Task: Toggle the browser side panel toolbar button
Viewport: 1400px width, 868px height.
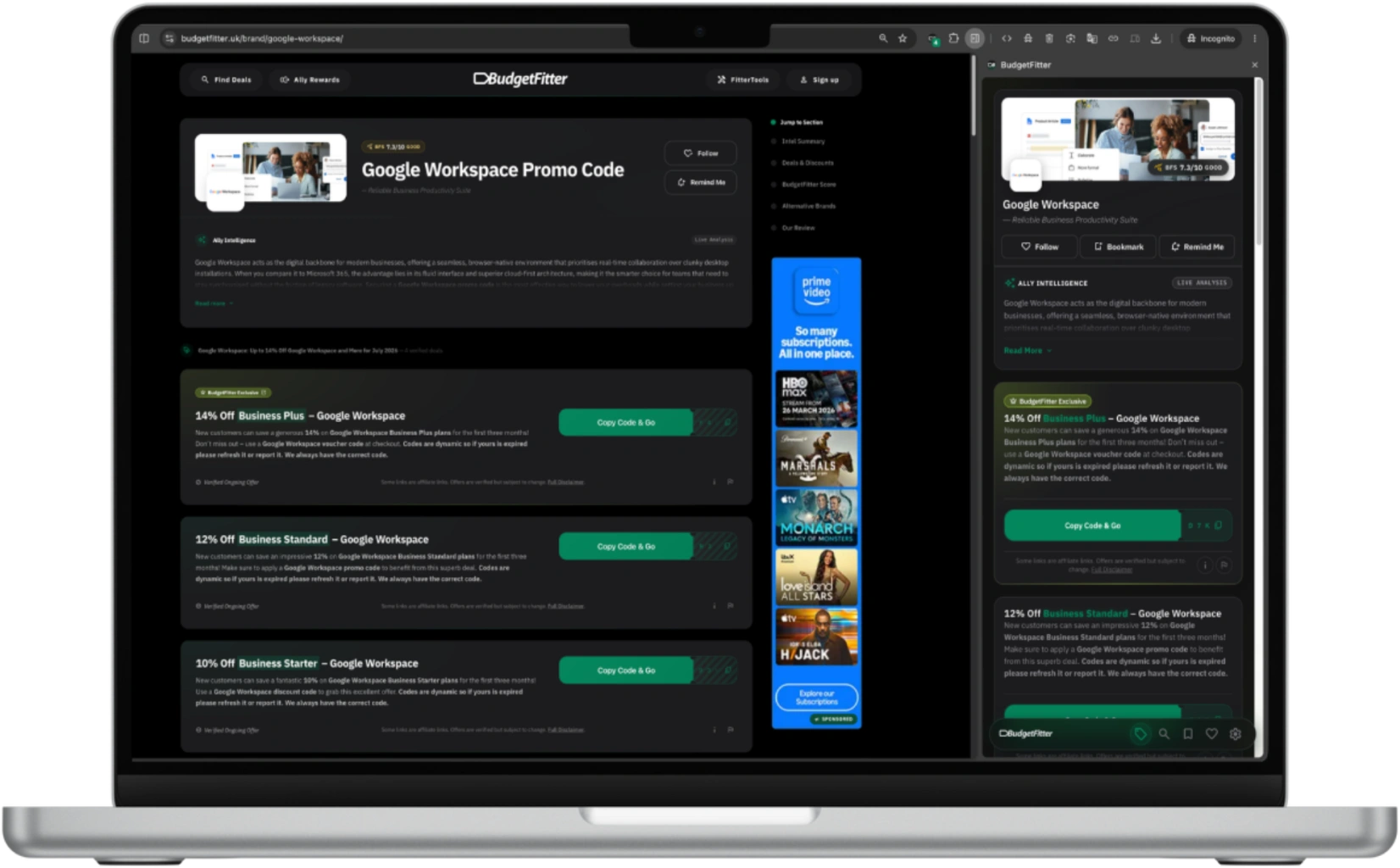Action: click(975, 38)
